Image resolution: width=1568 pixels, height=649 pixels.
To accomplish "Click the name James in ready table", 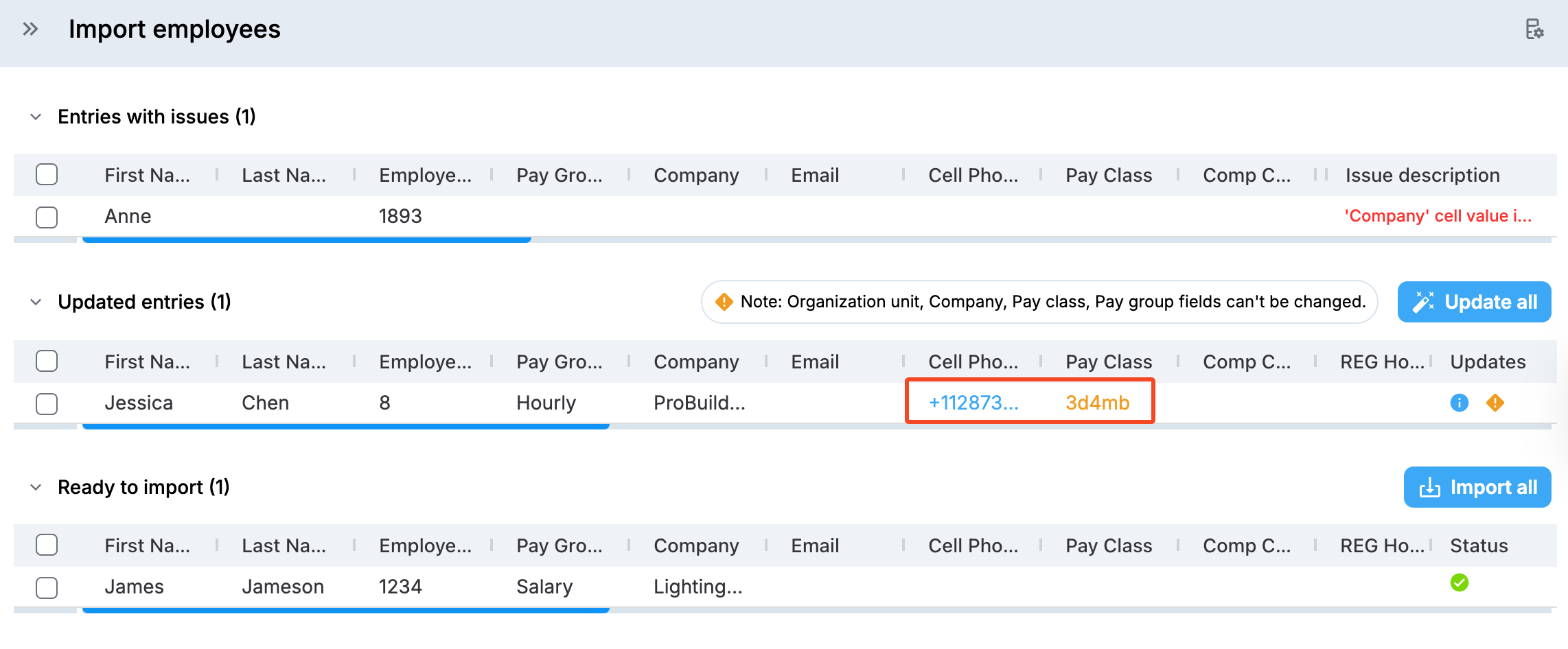I will click(x=134, y=587).
